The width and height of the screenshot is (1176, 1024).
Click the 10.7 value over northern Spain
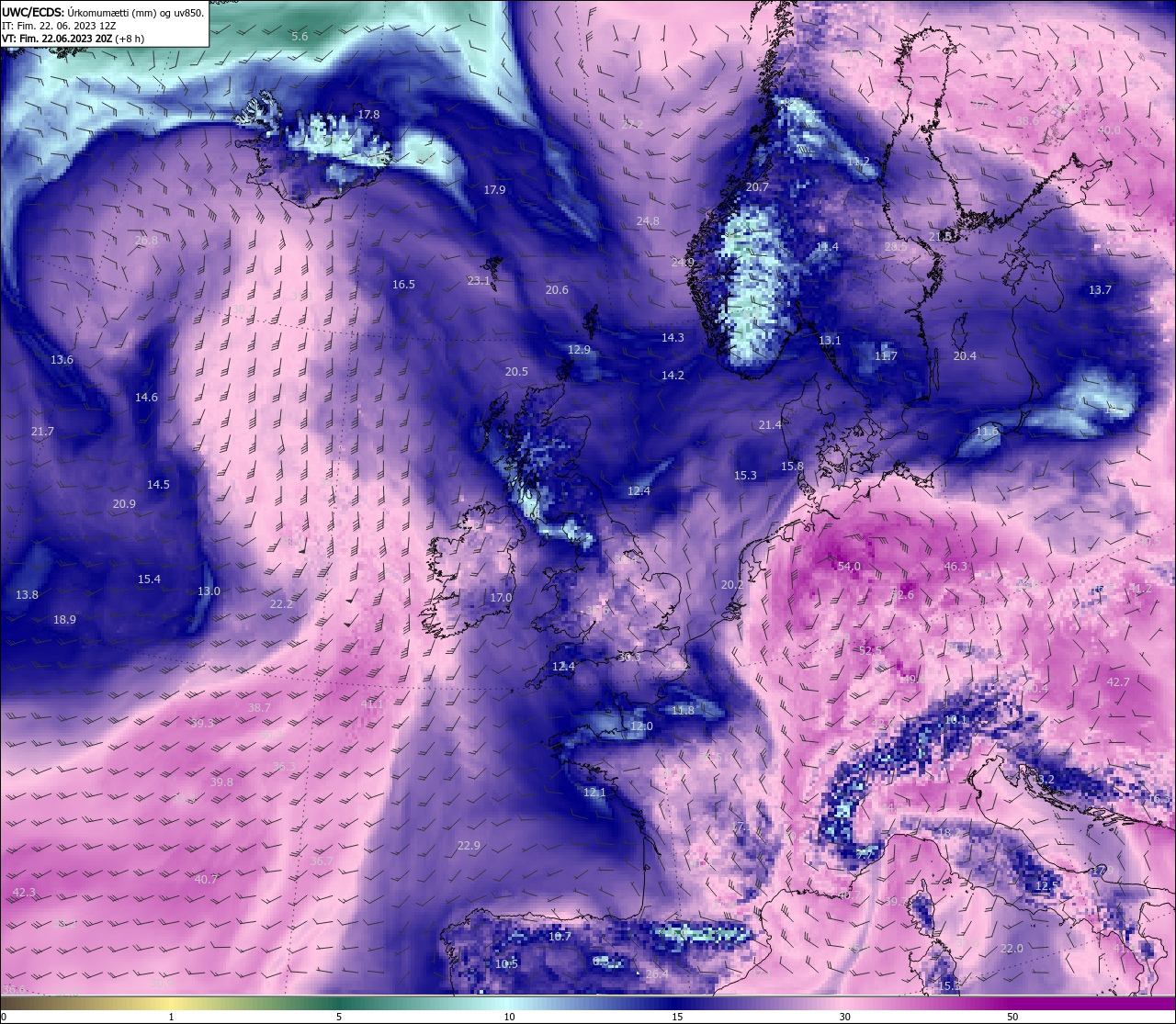pyautogui.click(x=560, y=937)
